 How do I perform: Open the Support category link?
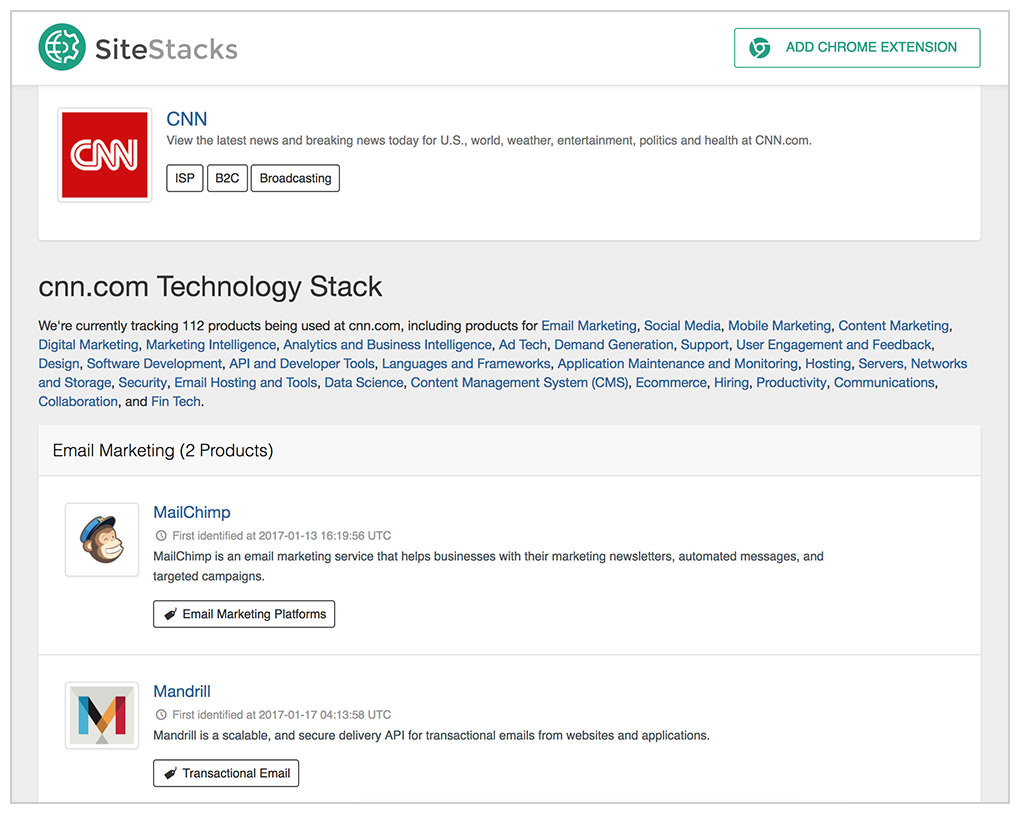705,345
